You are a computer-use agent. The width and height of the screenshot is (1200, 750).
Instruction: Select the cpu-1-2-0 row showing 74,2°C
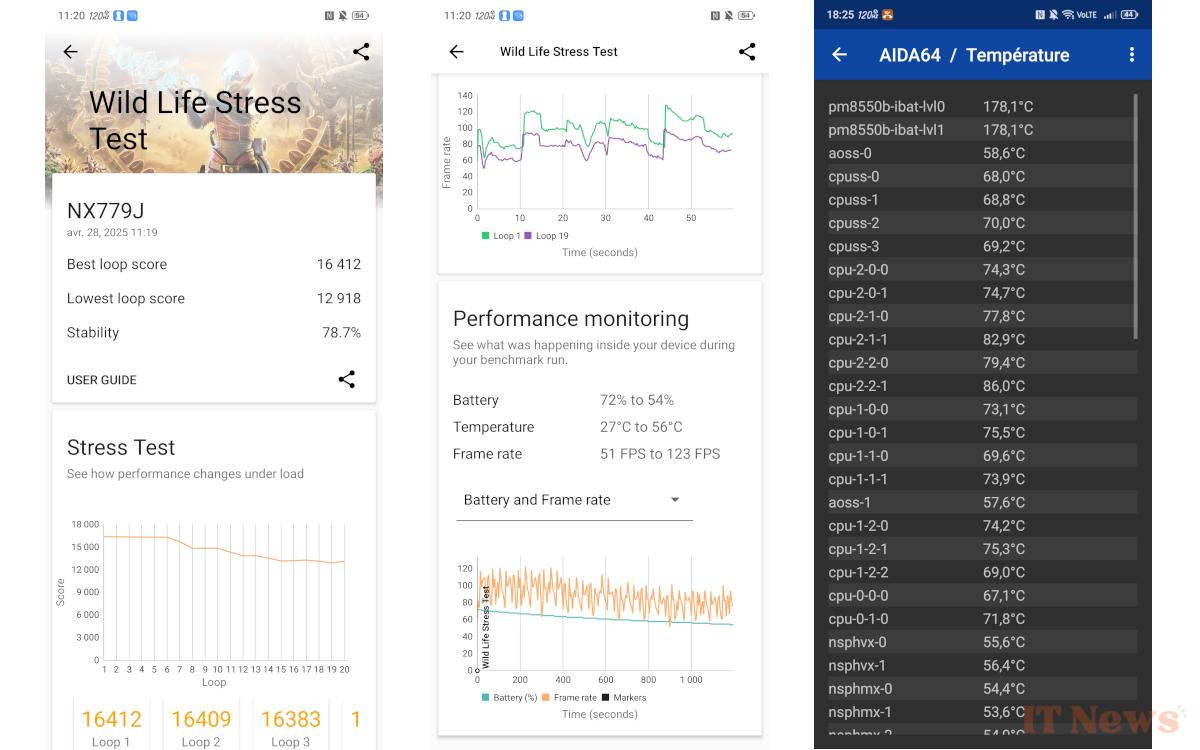click(x=981, y=525)
